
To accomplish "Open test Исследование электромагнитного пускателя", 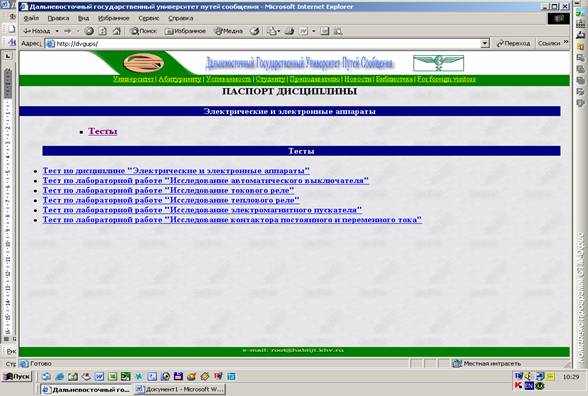I will (x=202, y=210).
